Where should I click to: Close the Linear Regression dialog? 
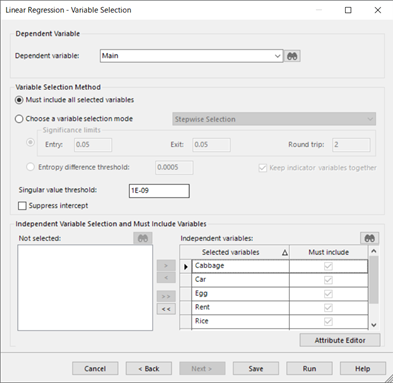point(377,10)
